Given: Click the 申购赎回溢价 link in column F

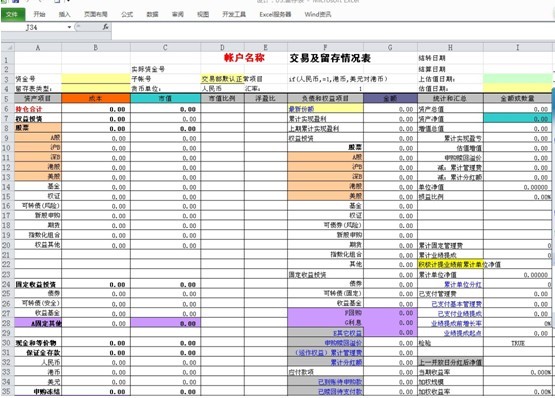Looking at the screenshot, I should [x=343, y=343].
